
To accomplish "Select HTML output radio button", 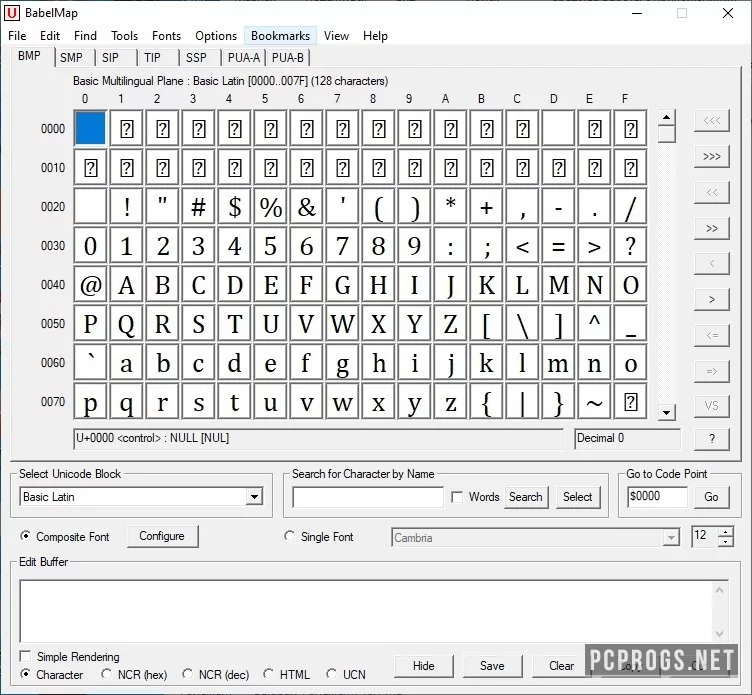I will coord(269,674).
